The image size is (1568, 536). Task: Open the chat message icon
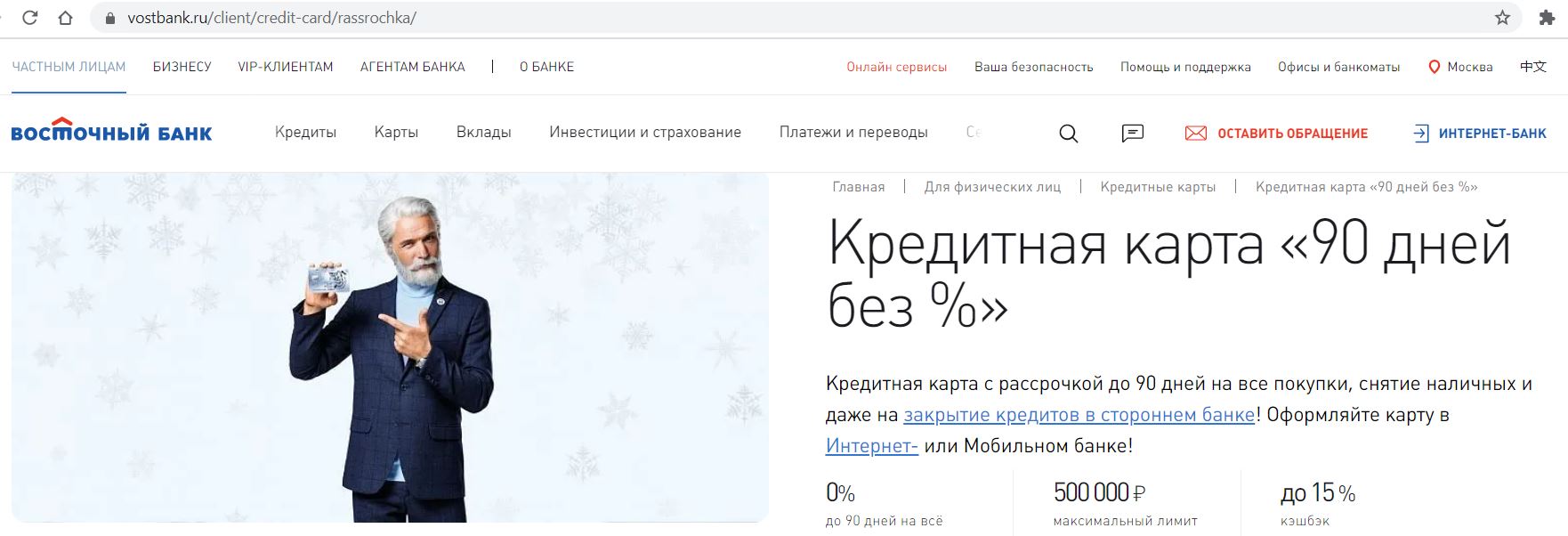[1133, 133]
